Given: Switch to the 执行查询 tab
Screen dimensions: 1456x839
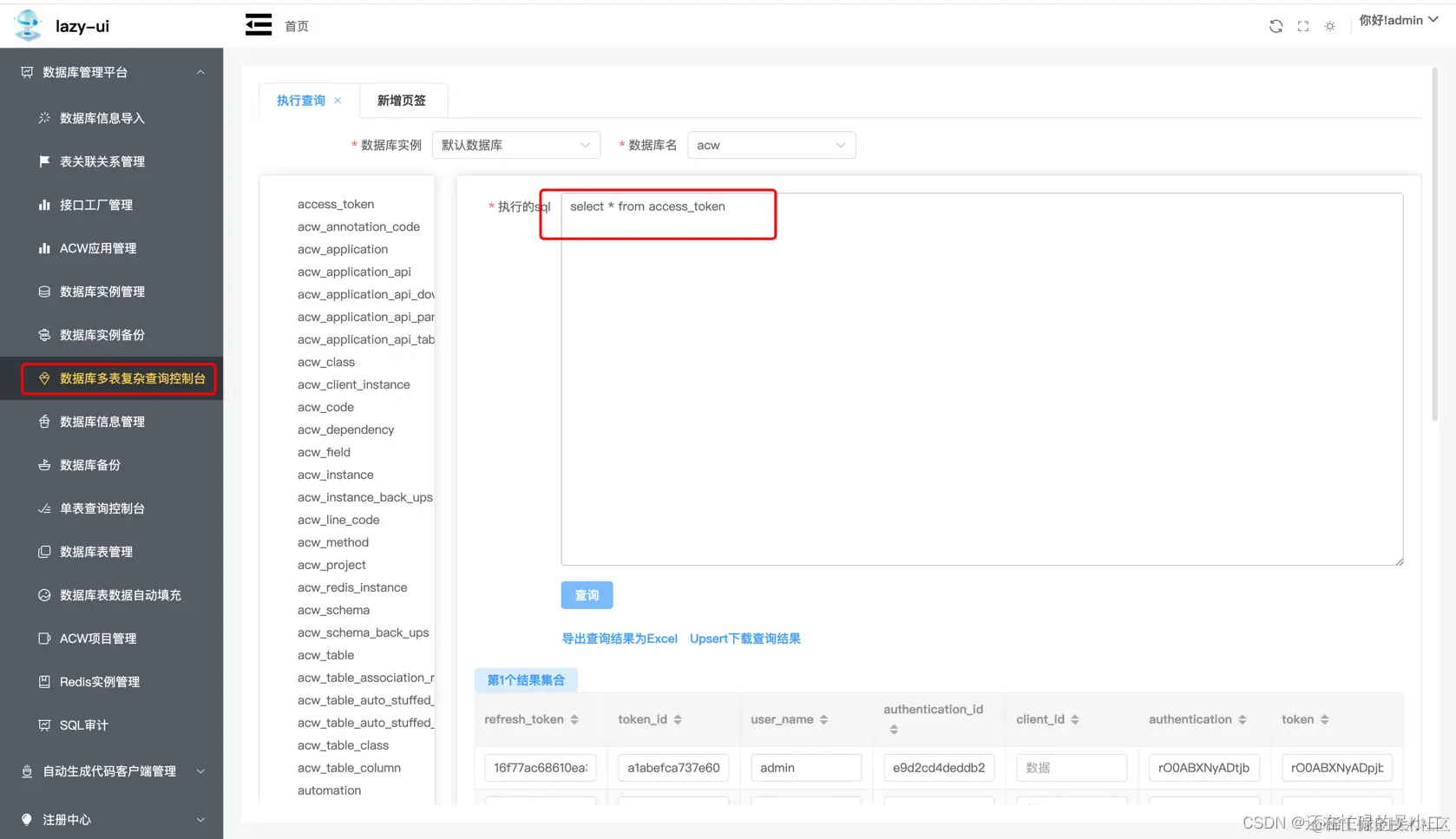Looking at the screenshot, I should (301, 101).
